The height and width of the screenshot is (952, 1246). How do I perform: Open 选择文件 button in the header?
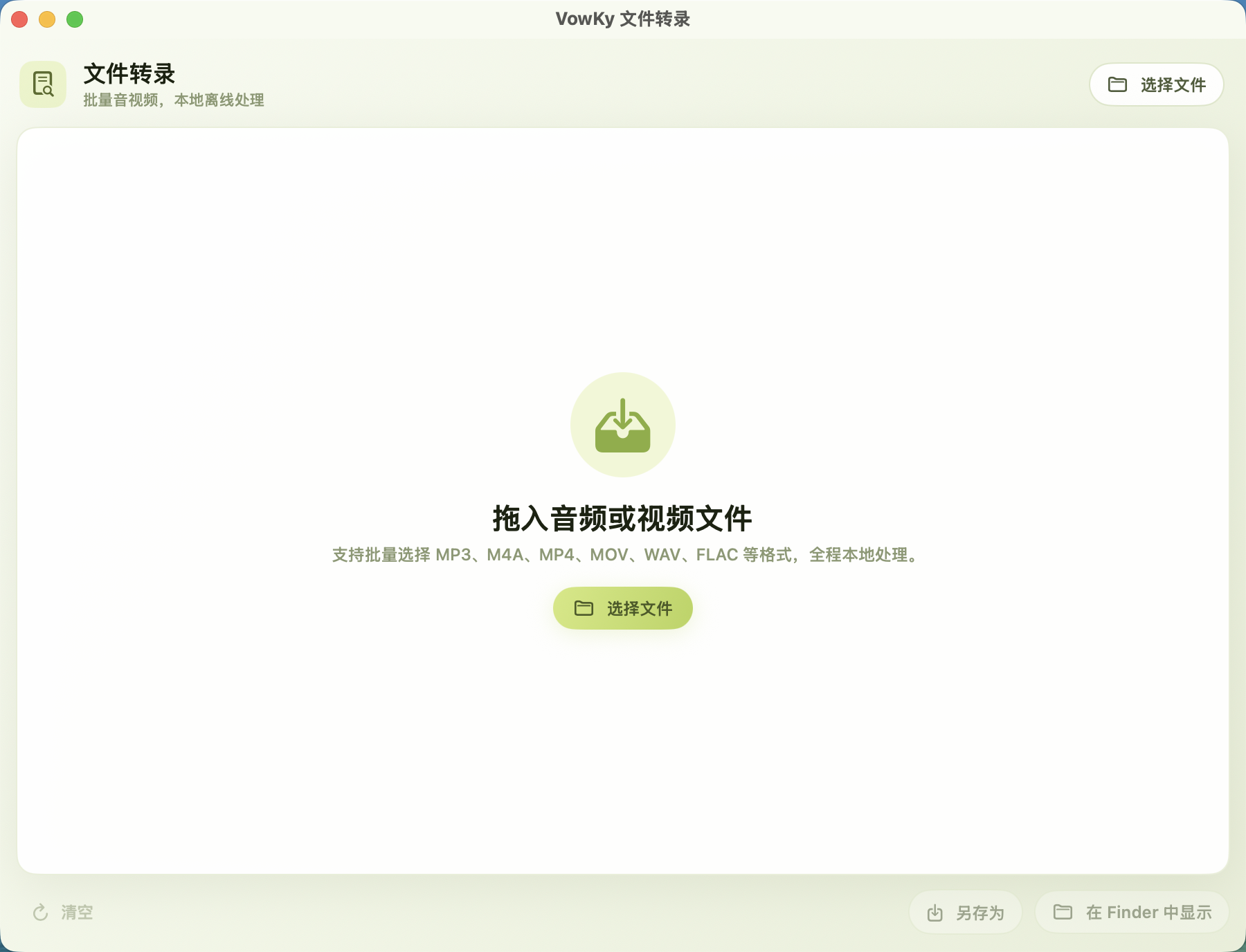pyautogui.click(x=1156, y=84)
